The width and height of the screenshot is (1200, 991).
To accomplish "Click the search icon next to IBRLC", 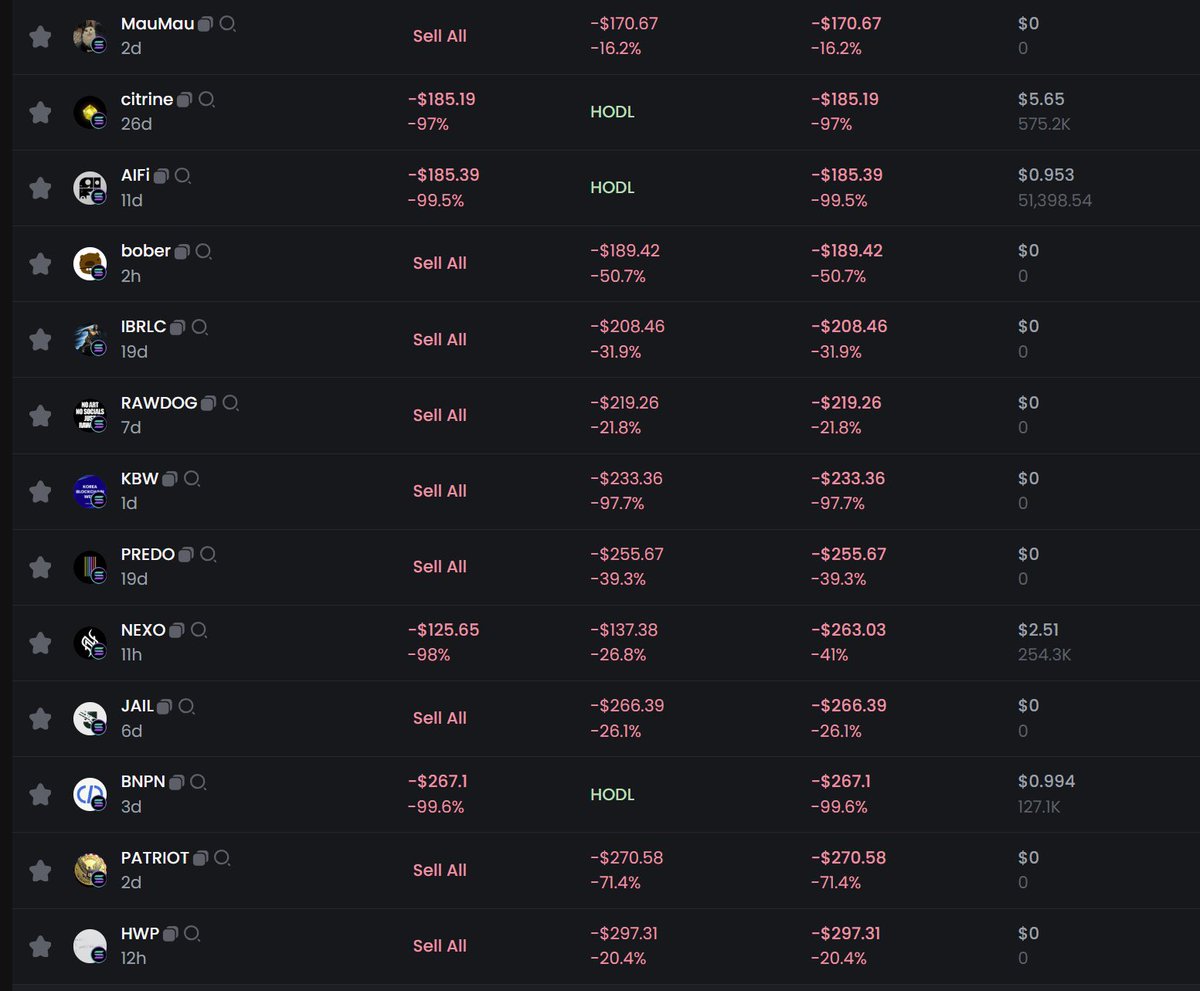I will [200, 328].
